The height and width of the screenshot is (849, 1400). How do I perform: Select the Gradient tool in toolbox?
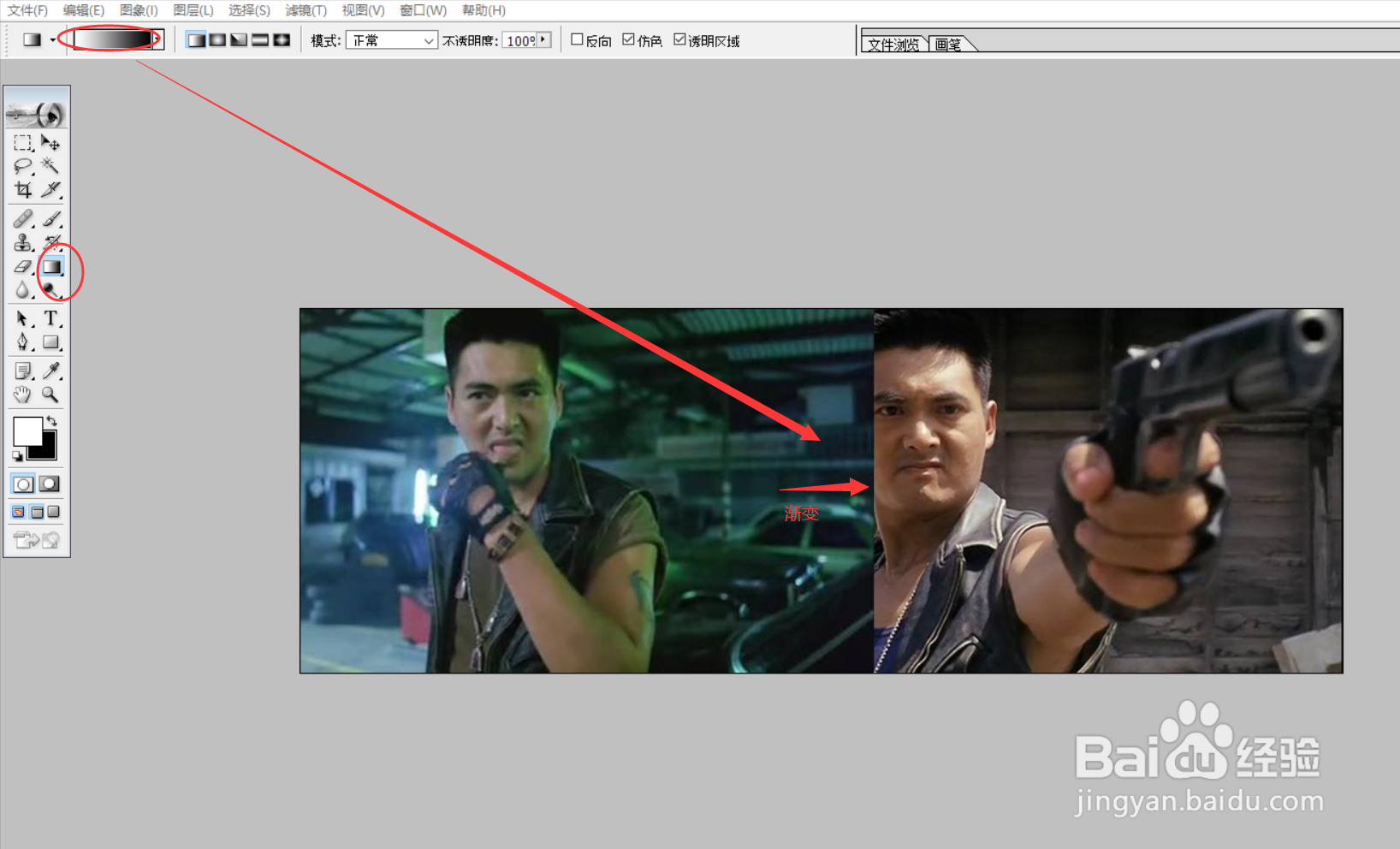(51, 266)
